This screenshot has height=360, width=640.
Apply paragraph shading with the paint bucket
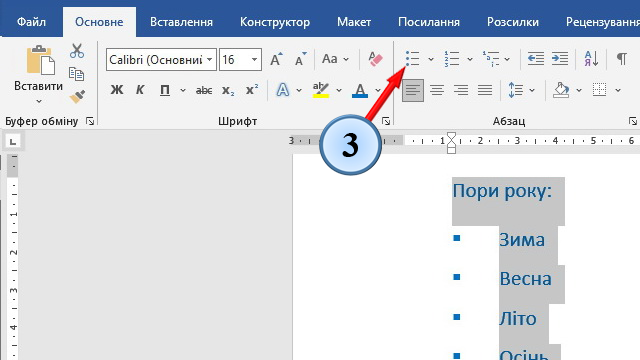tap(561, 90)
